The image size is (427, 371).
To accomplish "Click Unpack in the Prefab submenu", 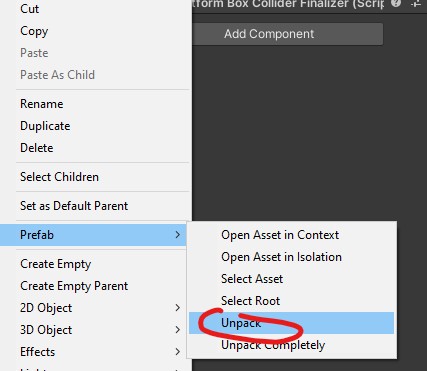I will pos(292,323).
